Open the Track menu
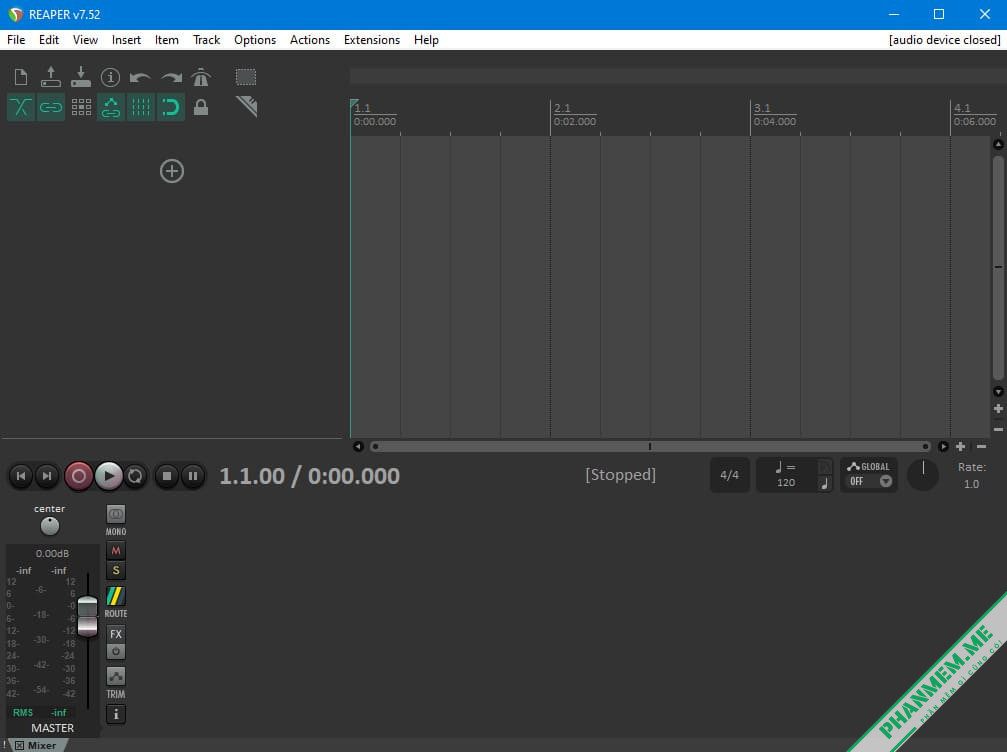 206,40
